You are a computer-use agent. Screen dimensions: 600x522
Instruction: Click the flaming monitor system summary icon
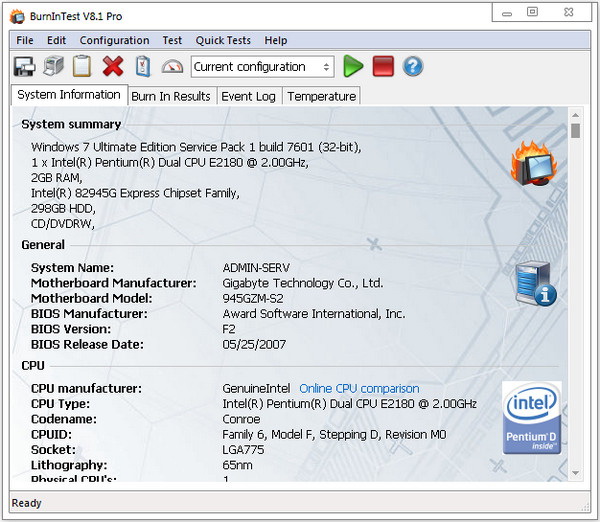535,163
